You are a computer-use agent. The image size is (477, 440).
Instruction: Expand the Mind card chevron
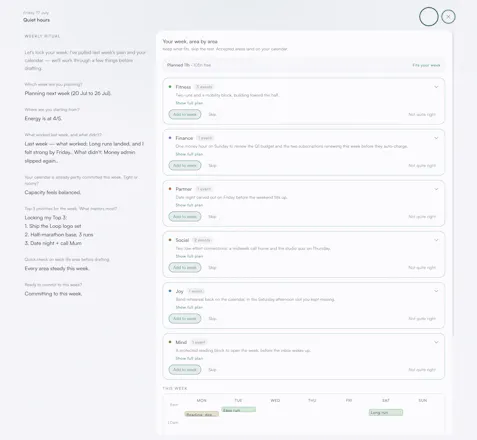436,342
